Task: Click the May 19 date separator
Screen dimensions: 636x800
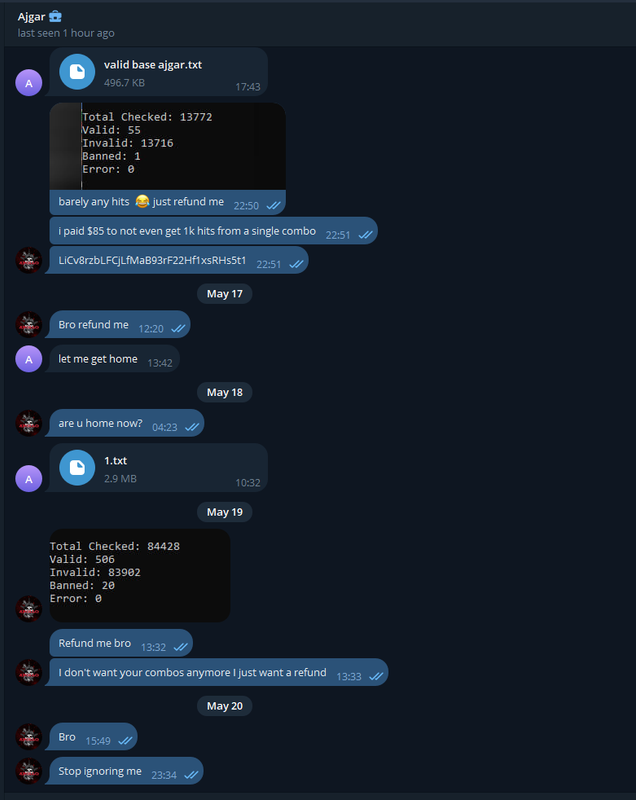Action: pyautogui.click(x=224, y=512)
